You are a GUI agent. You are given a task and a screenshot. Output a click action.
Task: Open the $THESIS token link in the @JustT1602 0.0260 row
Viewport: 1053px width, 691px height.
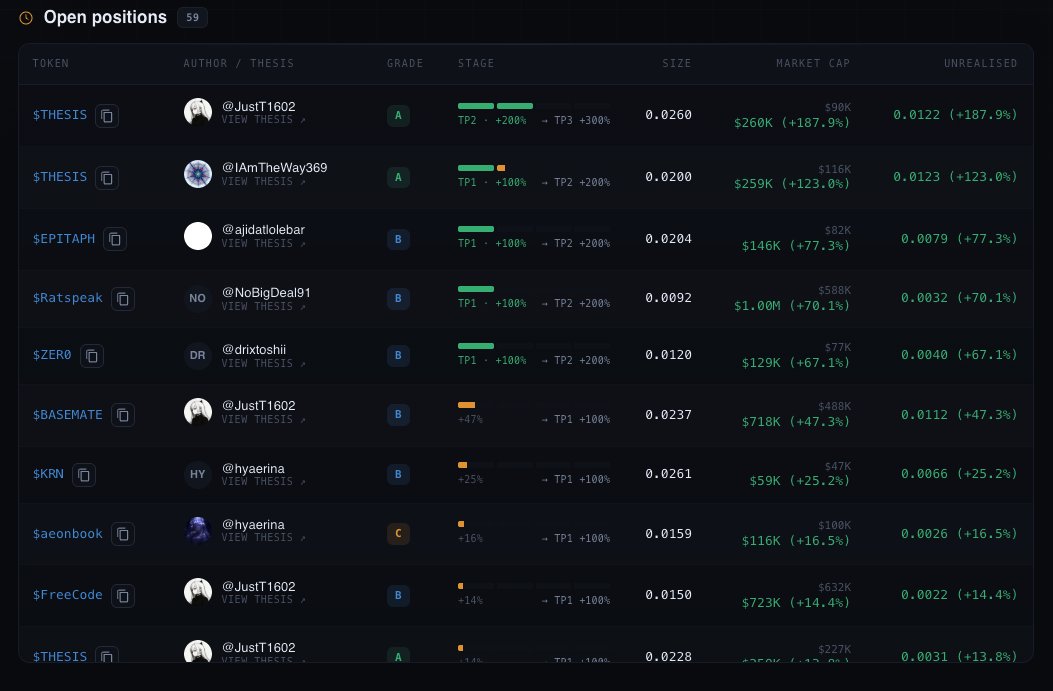(x=60, y=115)
